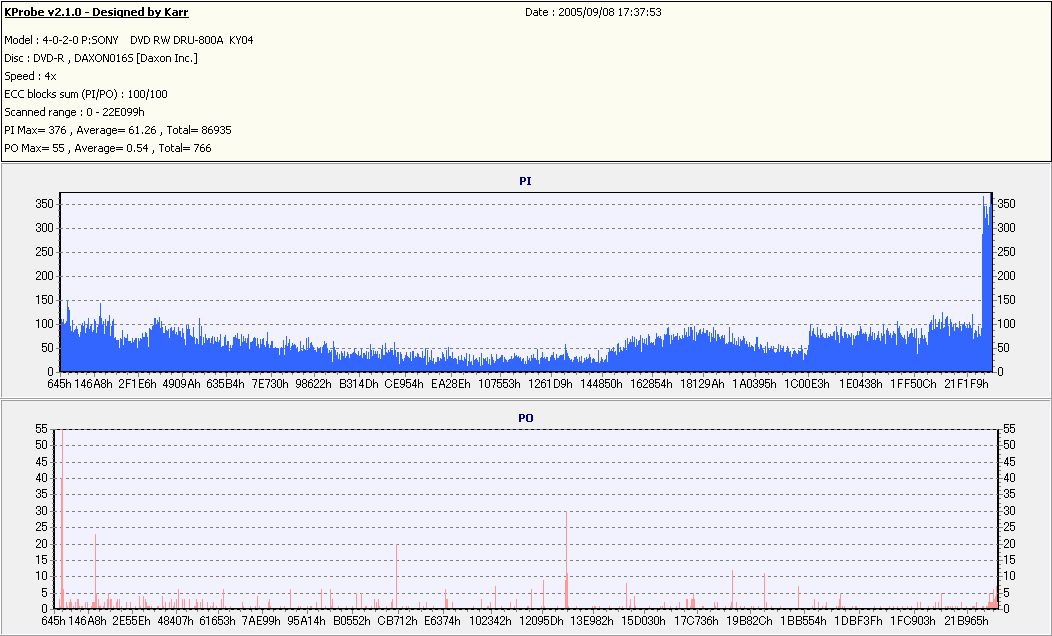Select the 95A14h axis label

click(307, 621)
